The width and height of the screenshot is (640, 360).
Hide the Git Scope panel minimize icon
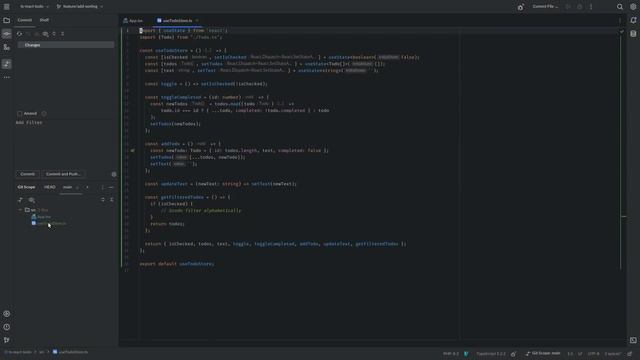[x=111, y=187]
